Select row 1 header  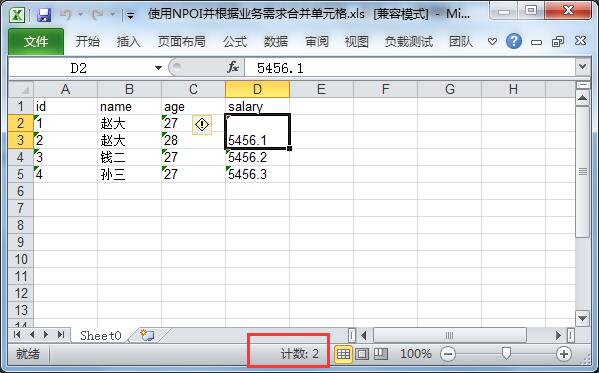tap(21, 106)
